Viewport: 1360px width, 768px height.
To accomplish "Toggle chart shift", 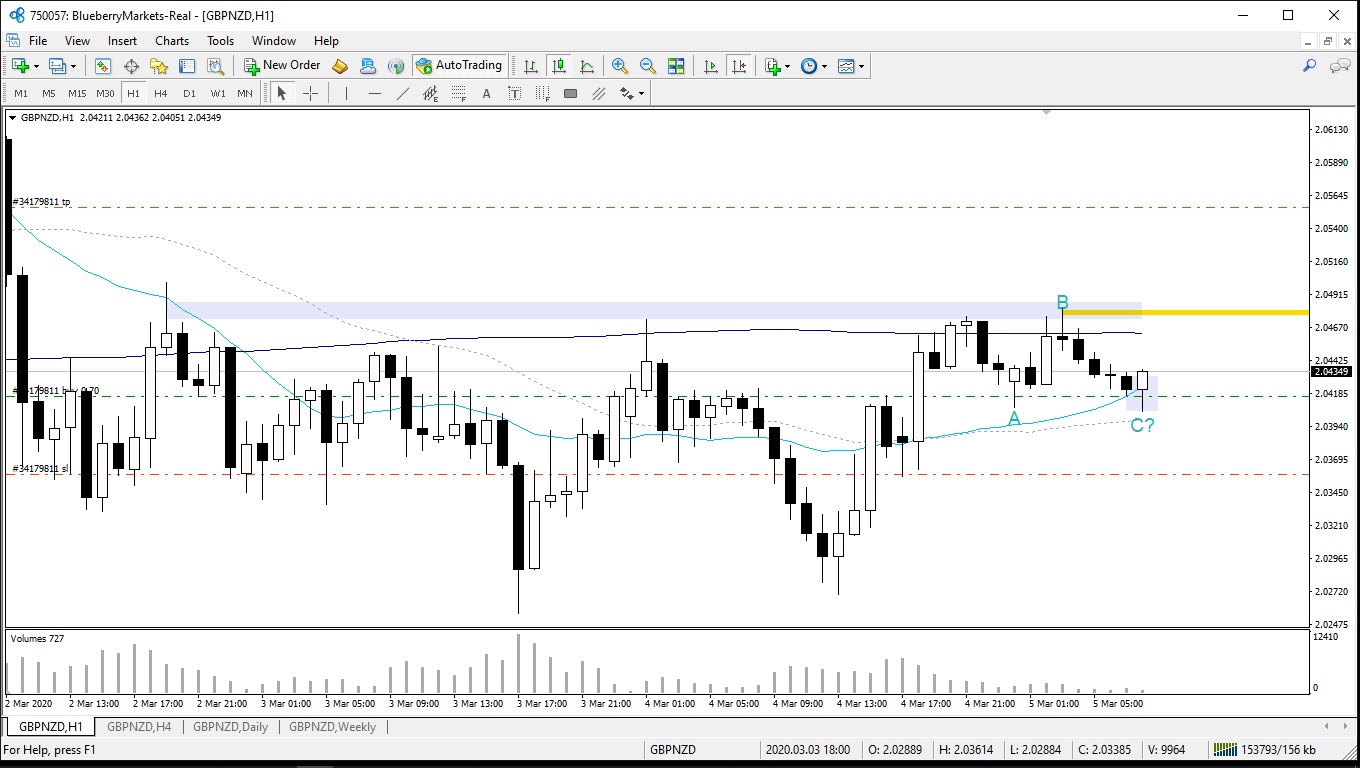I will pos(739,66).
